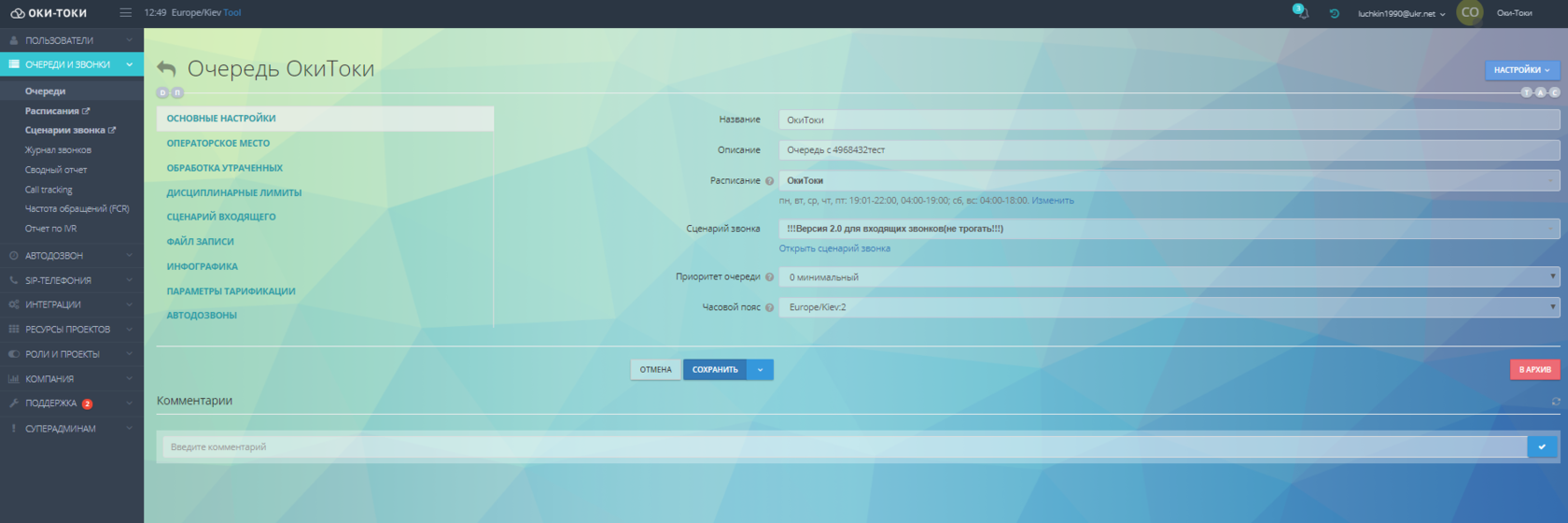Submit comment with the checkmark button
Screen dimensions: 1568x523
coord(1542,447)
